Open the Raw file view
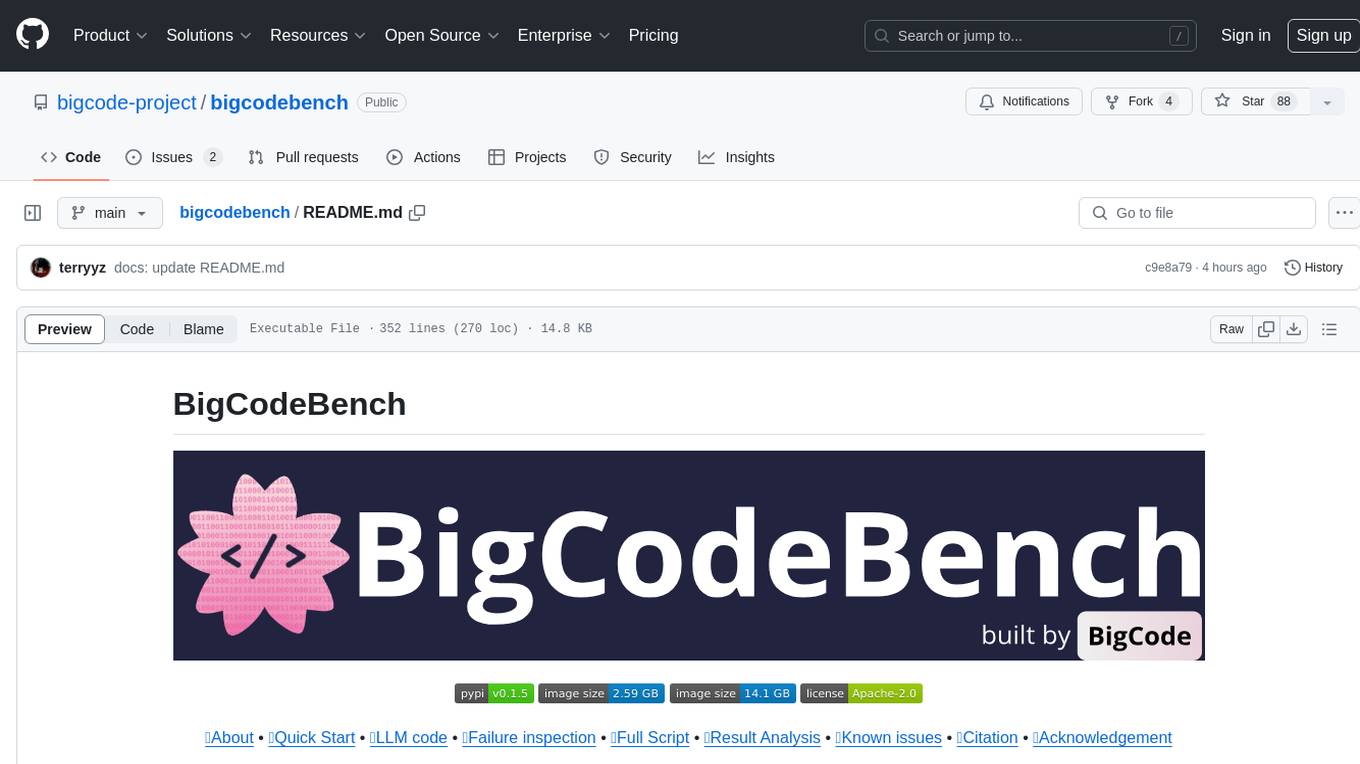Image resolution: width=1360 pixels, height=764 pixels. pos(1231,329)
